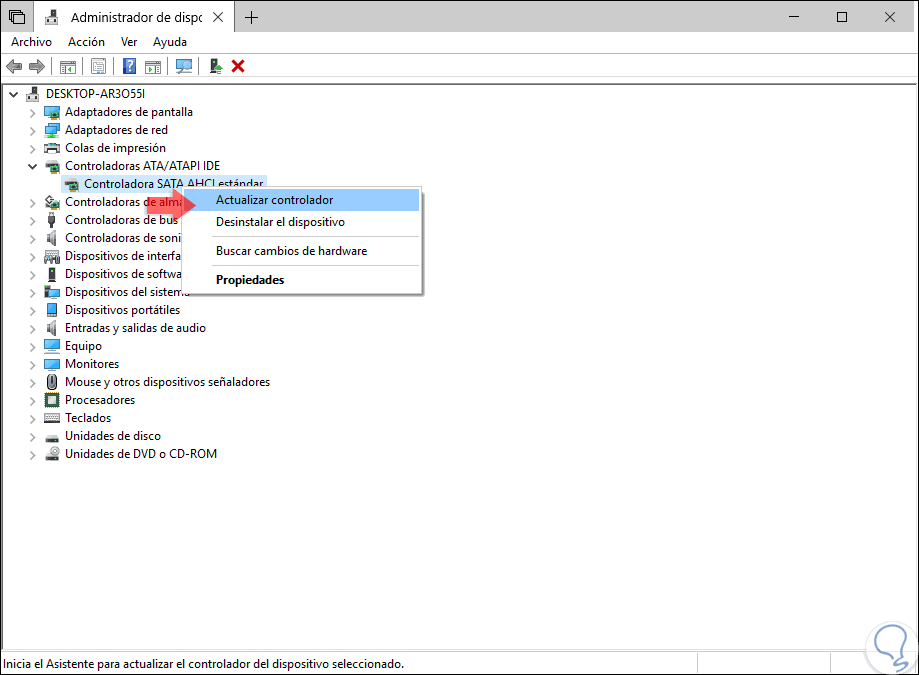
Task: Select the Procesadores label
Action: pyautogui.click(x=100, y=400)
